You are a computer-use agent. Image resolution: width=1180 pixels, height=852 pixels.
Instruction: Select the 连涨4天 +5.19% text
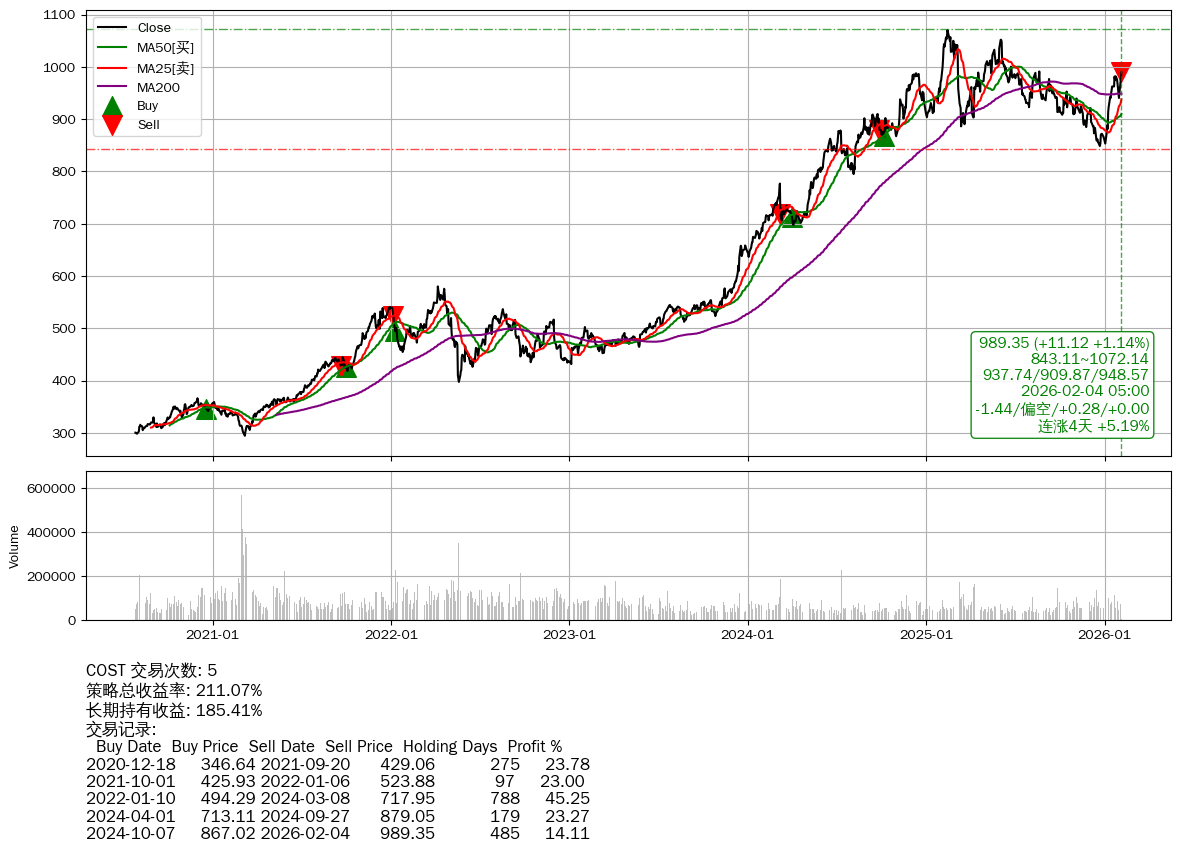click(1093, 426)
